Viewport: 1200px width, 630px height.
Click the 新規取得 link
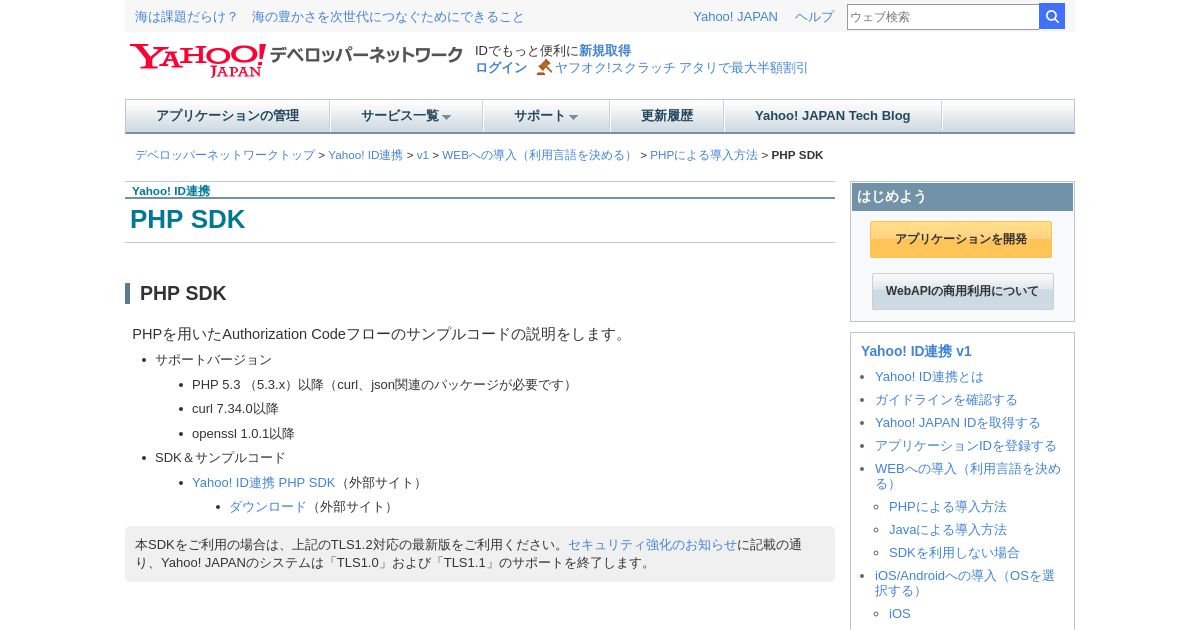coord(605,50)
